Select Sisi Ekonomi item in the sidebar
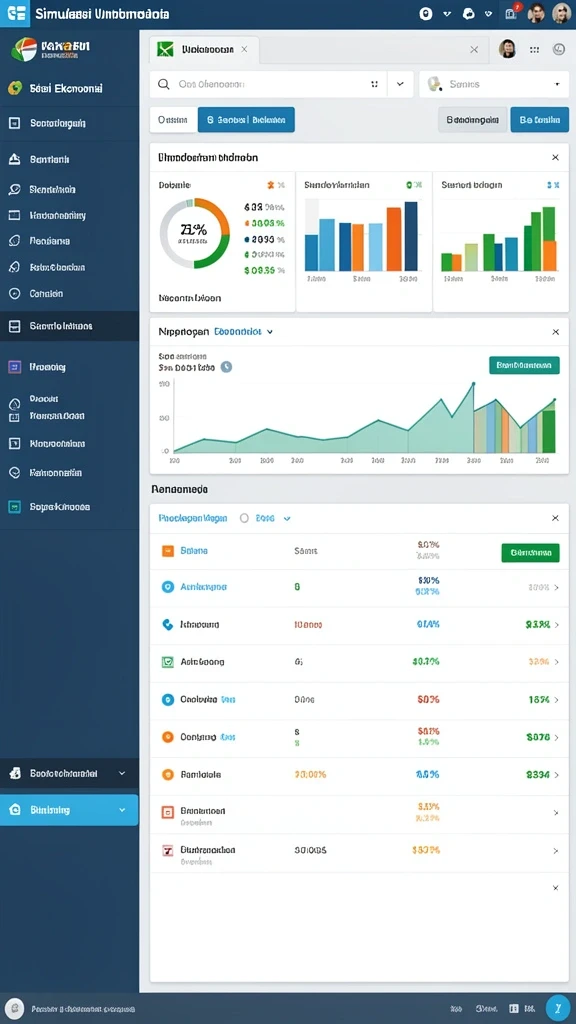576x1024 pixels. 69,88
